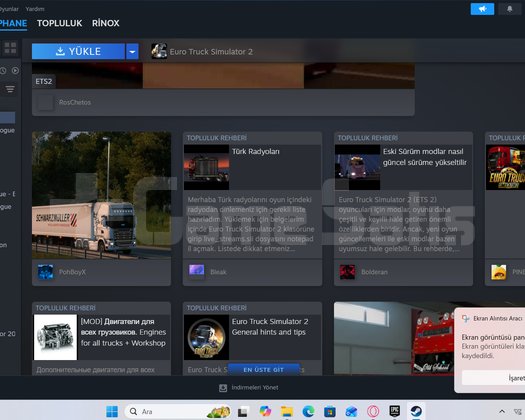
Task: Open Epic Games Launcher from taskbar
Action: coord(395,411)
